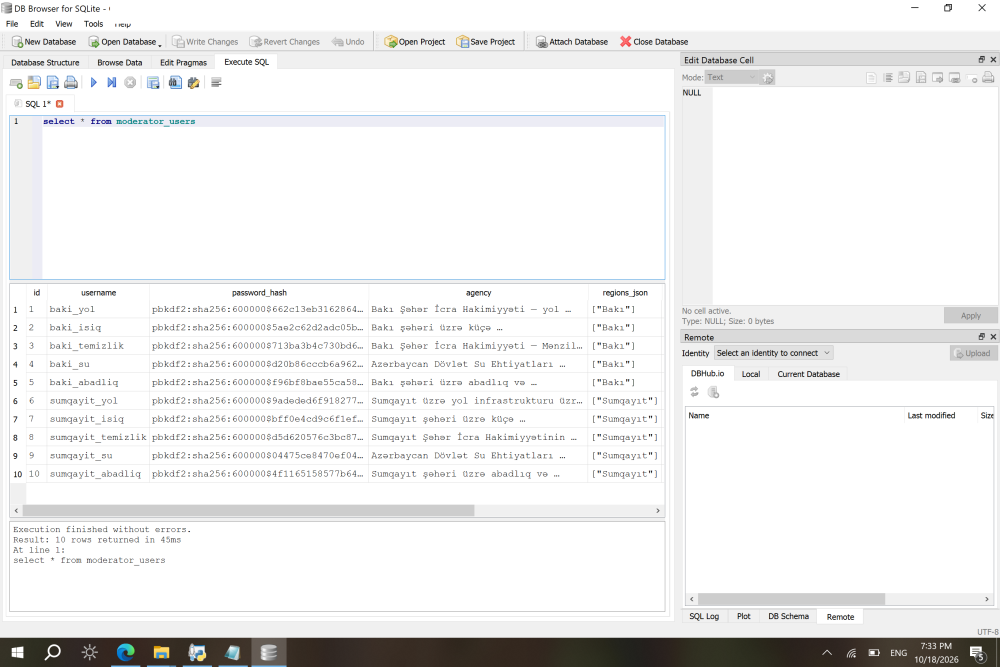The image size is (1000, 667).
Task: Show the SQL Log panel tab
Action: pyautogui.click(x=704, y=617)
